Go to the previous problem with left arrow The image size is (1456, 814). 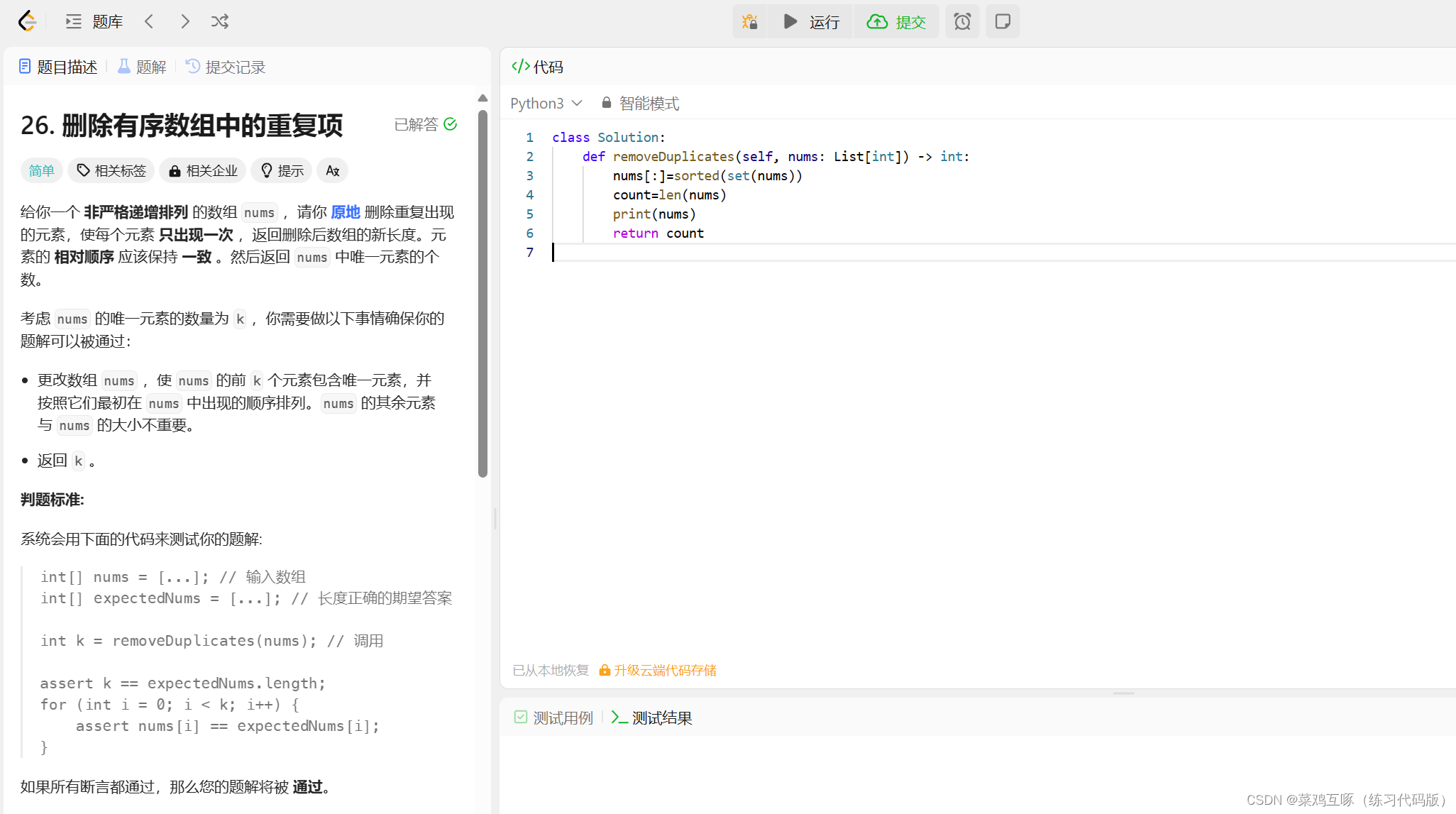[149, 21]
